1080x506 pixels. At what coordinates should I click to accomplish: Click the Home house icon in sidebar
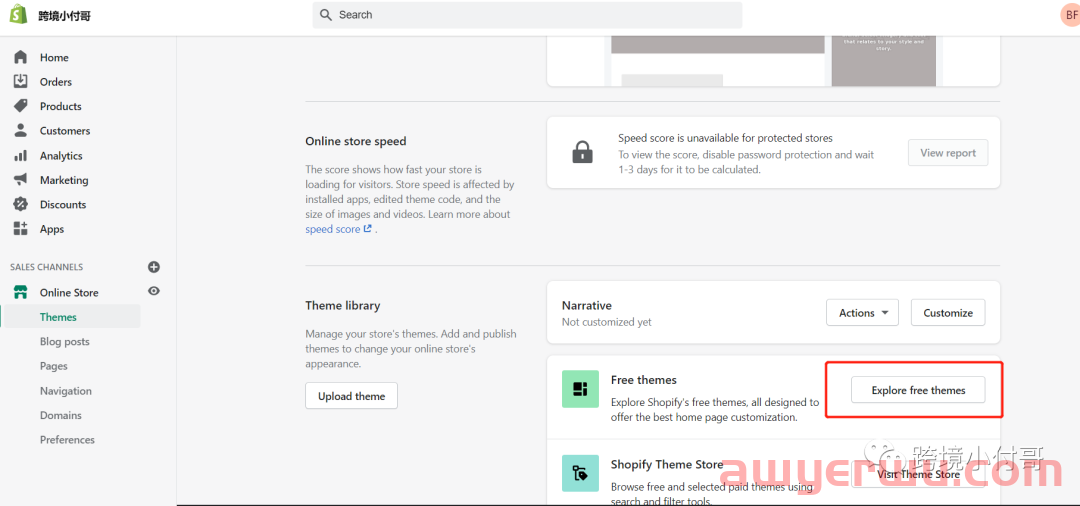point(21,57)
